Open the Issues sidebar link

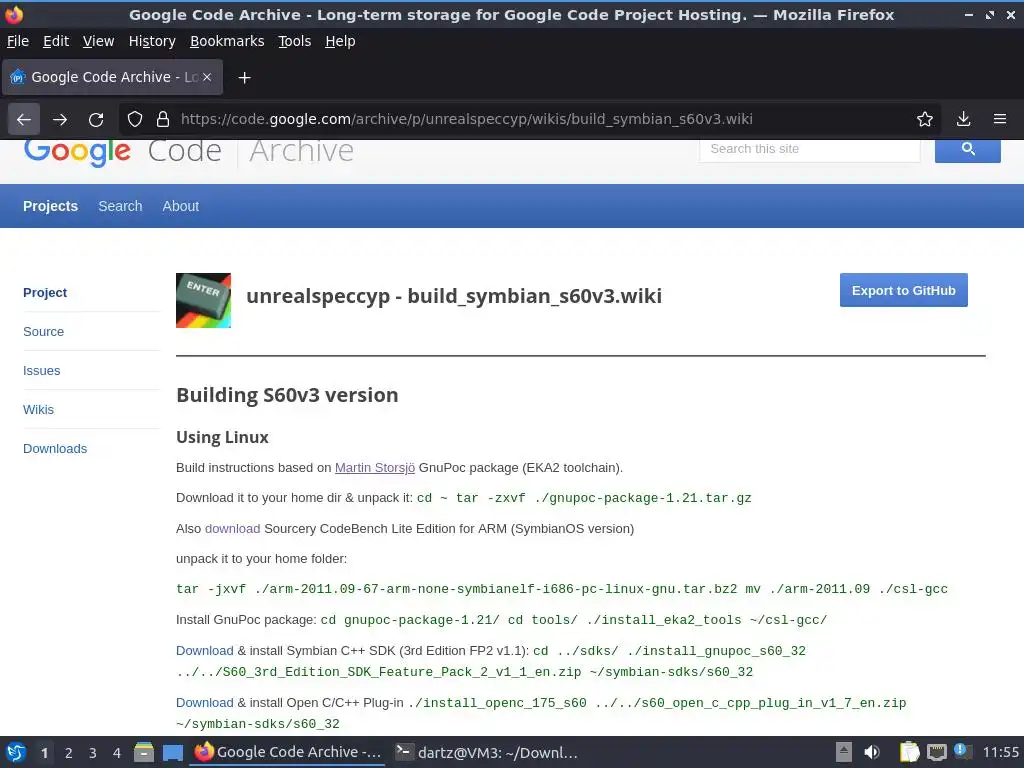coord(42,371)
